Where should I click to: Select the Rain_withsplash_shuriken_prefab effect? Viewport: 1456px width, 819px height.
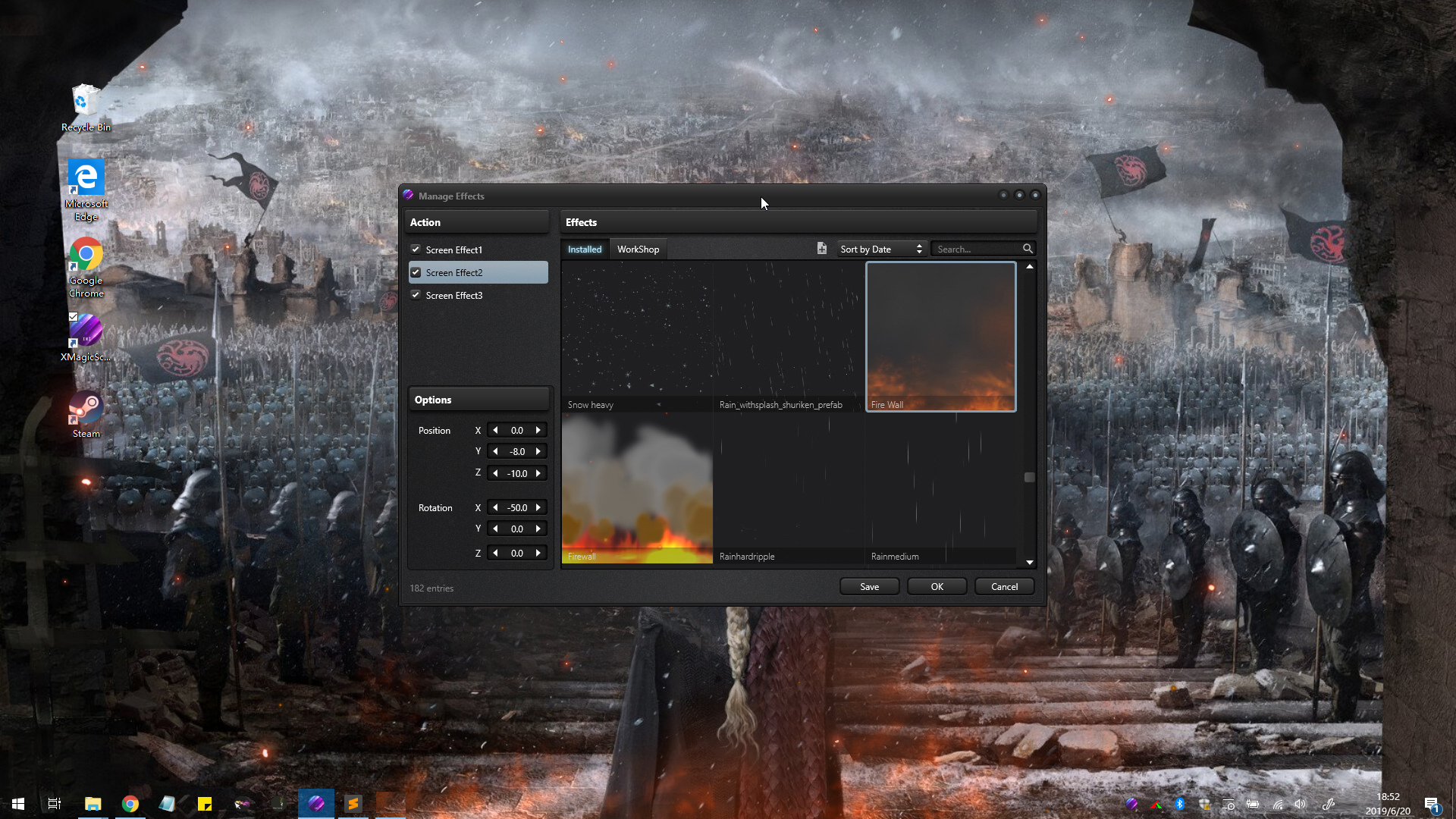pos(789,337)
